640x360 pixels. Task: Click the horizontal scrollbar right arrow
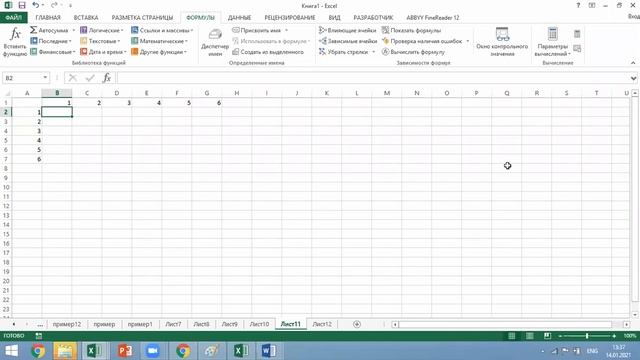click(627, 324)
